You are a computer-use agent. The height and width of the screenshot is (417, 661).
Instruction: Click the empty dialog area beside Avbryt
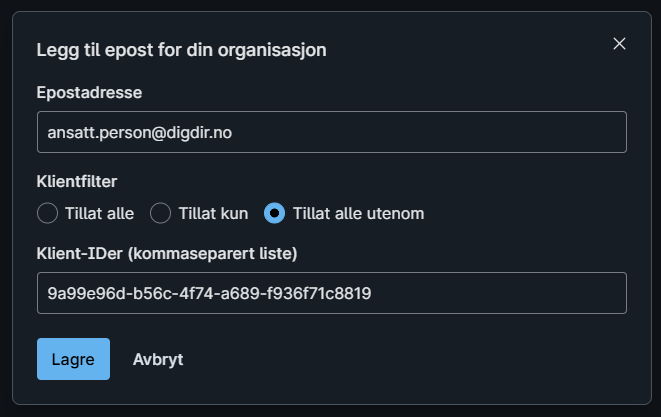400,359
